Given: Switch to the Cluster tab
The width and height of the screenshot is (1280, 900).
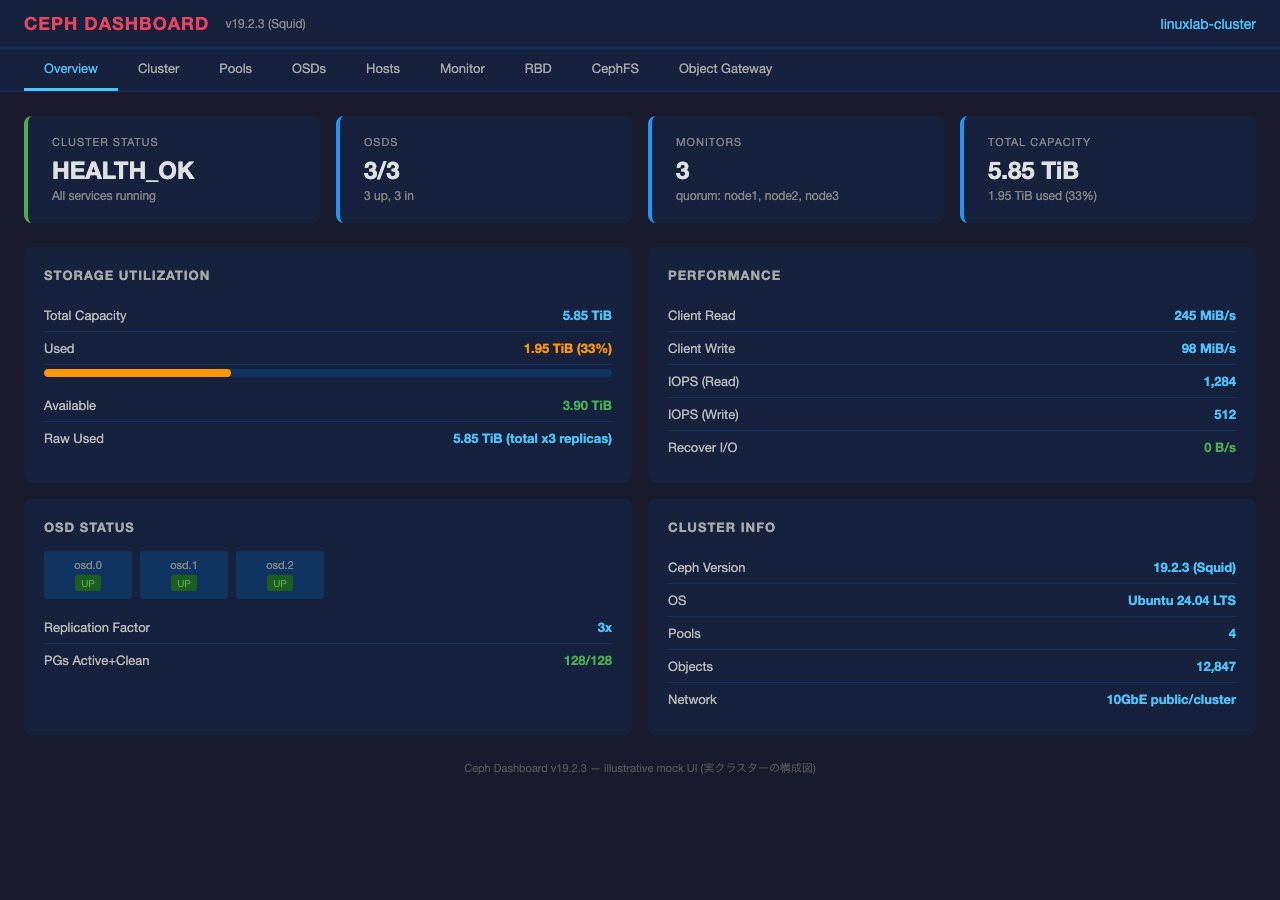Looking at the screenshot, I should 159,69.
